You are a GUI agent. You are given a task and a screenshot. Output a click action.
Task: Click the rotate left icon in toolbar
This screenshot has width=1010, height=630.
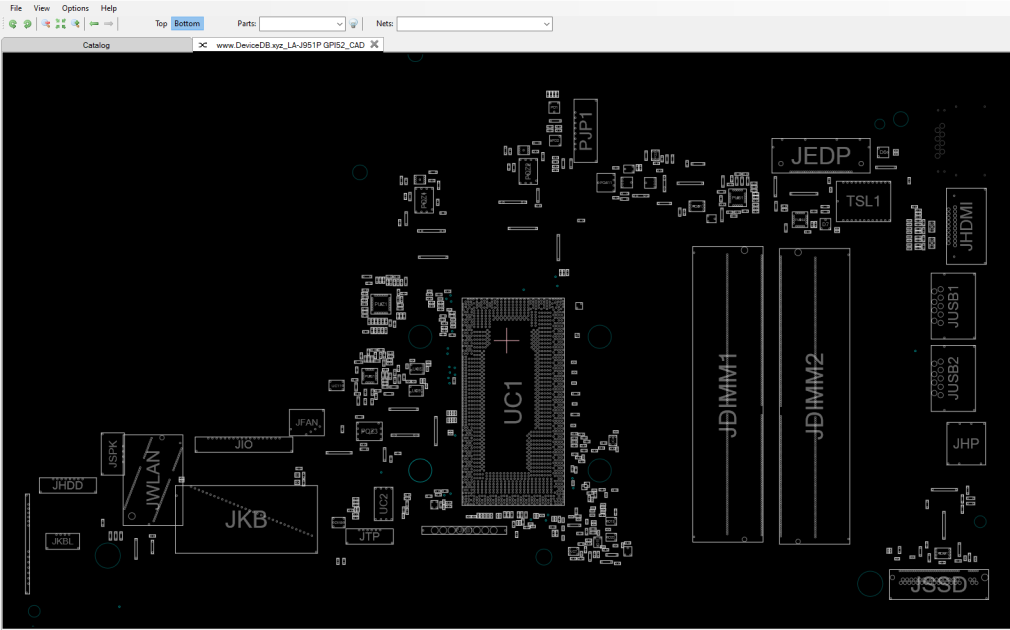(12, 24)
